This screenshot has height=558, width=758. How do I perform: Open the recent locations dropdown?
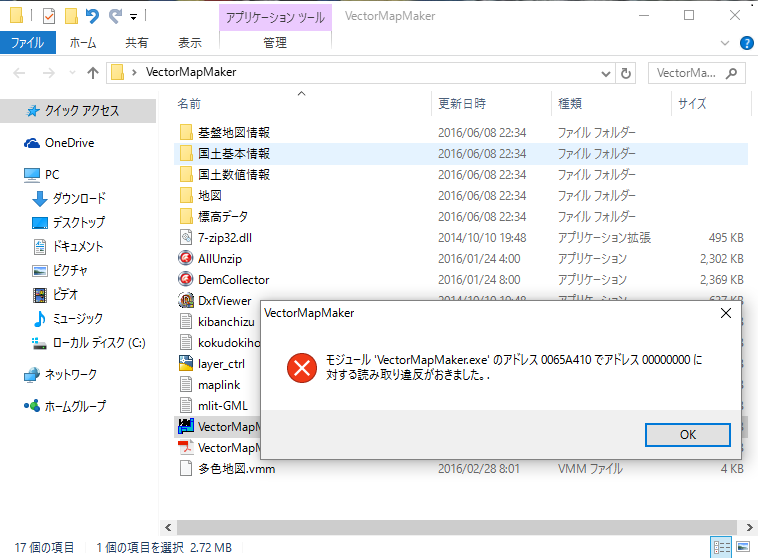tap(73, 73)
